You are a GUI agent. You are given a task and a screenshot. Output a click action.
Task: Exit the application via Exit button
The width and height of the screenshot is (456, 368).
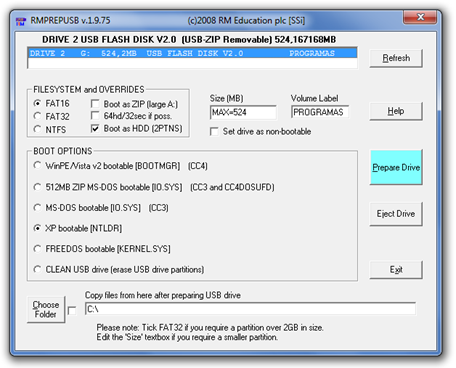coord(396,269)
